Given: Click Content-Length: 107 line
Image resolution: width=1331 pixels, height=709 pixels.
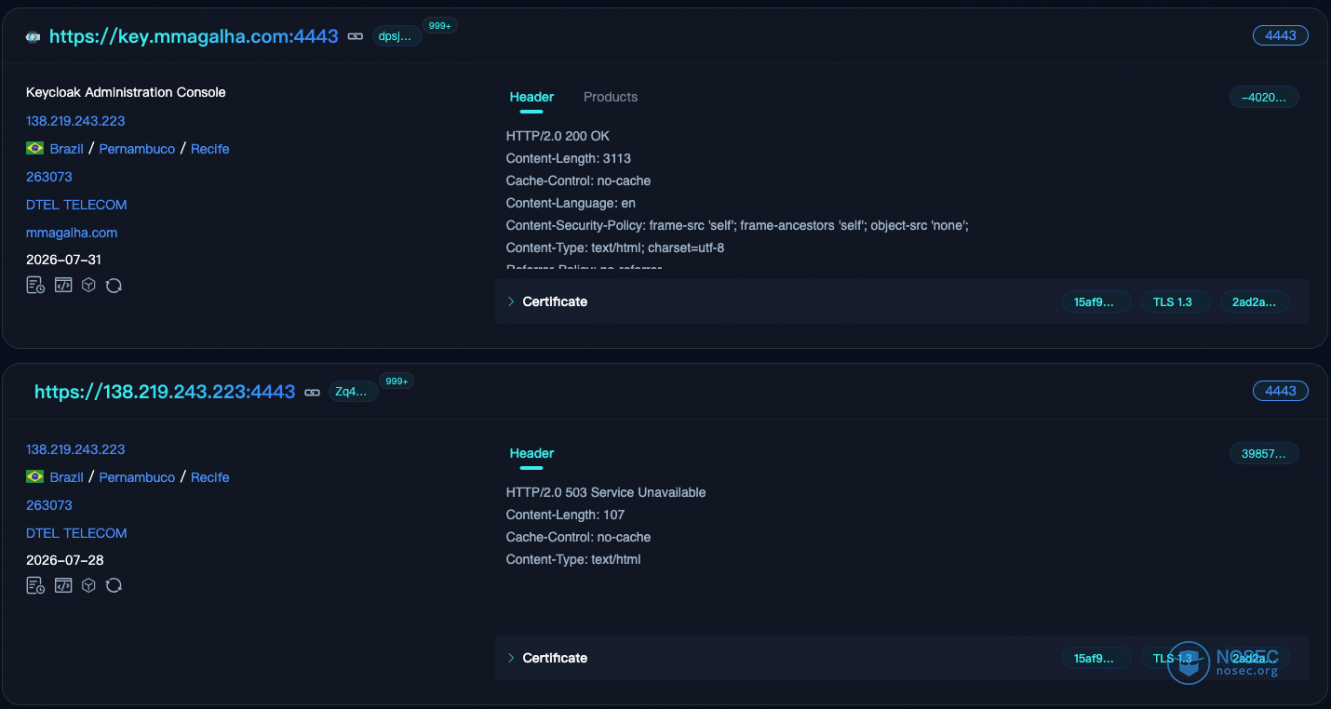Looking at the screenshot, I should tap(565, 515).
